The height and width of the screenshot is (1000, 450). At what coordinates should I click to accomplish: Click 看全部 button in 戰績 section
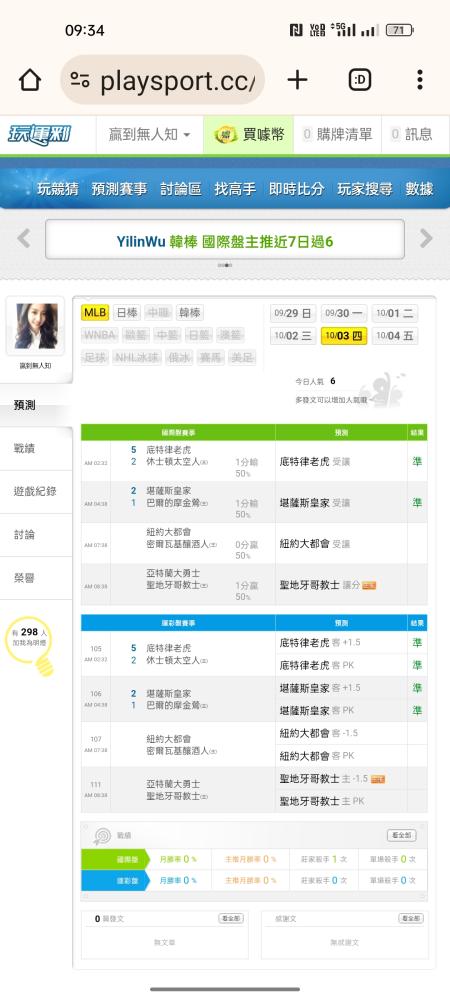click(x=402, y=835)
